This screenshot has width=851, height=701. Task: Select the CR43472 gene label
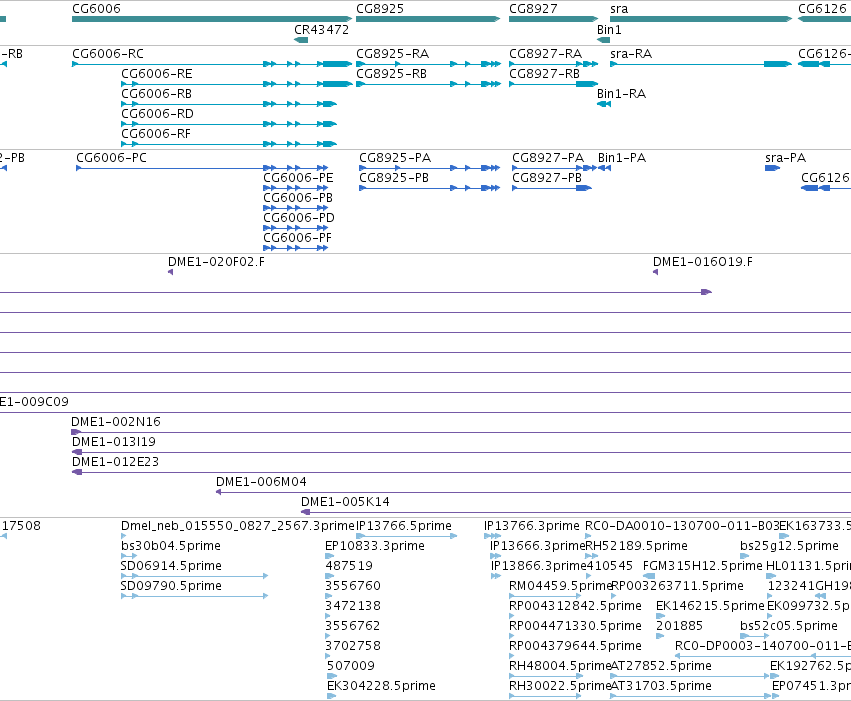pyautogui.click(x=321, y=30)
